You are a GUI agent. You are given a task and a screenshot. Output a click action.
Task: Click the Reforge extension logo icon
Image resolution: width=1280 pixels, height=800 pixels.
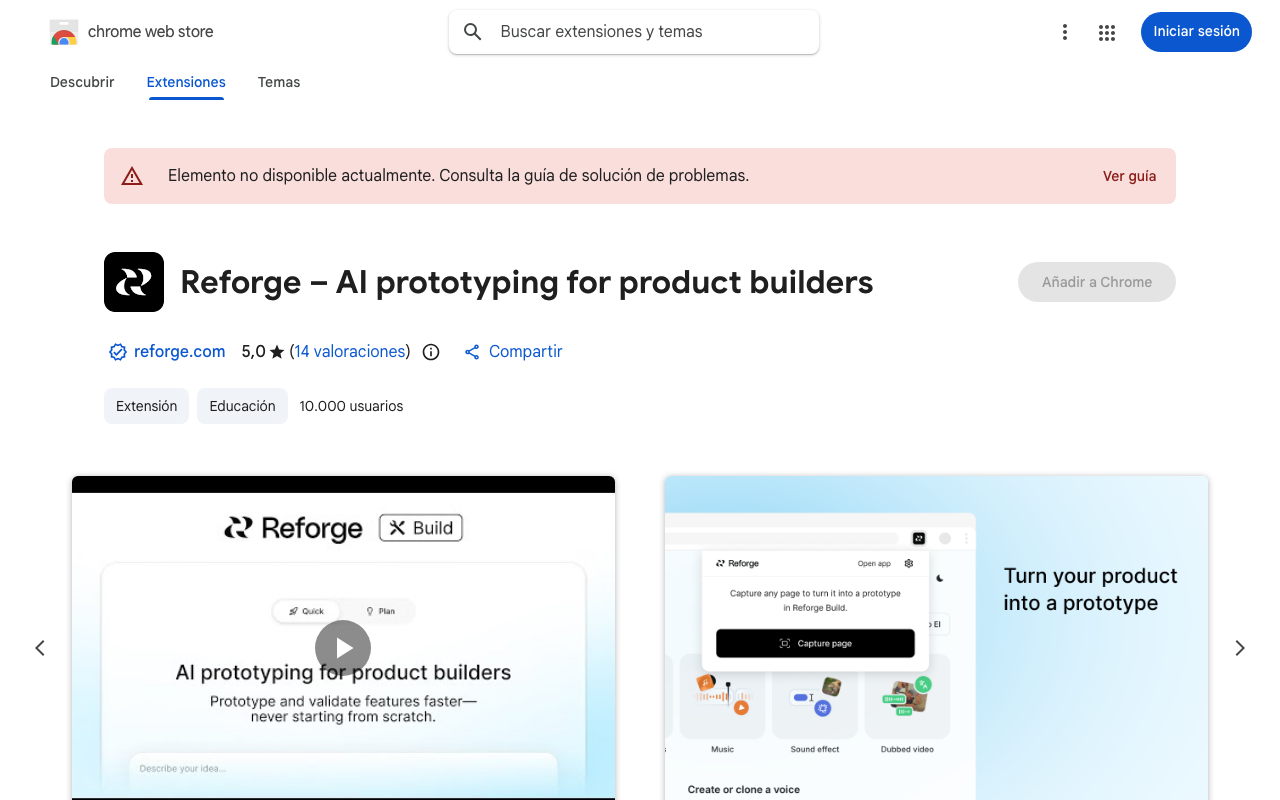coord(134,282)
